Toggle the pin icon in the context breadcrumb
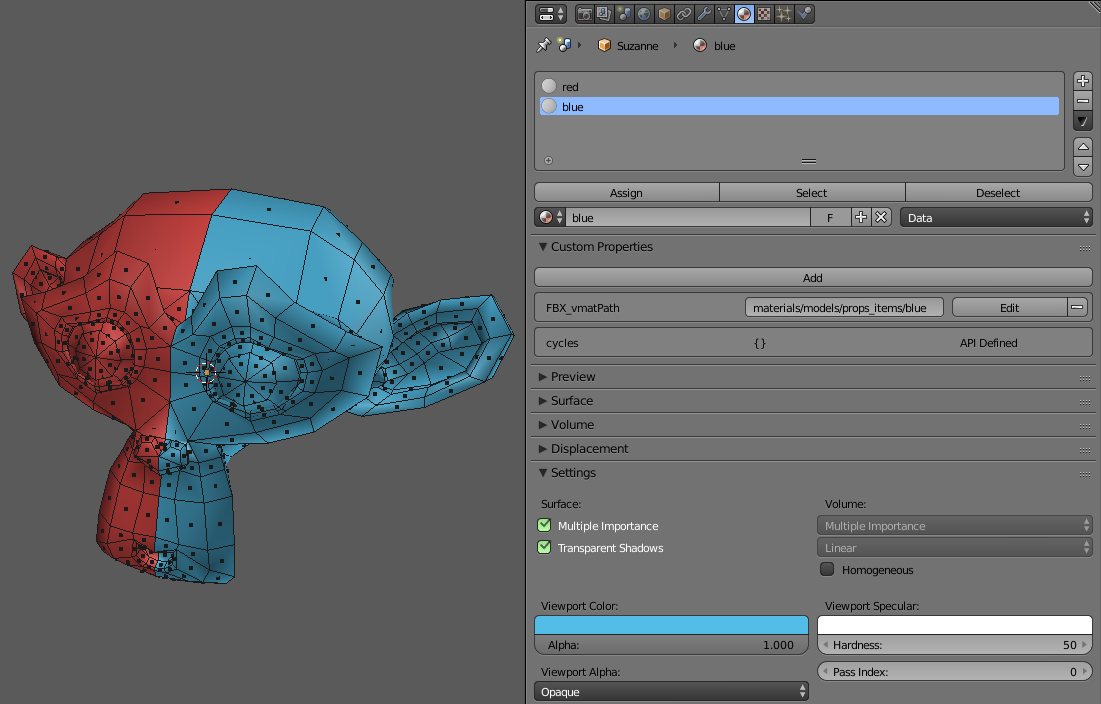Screen dimensions: 1101x704 (x=543, y=46)
